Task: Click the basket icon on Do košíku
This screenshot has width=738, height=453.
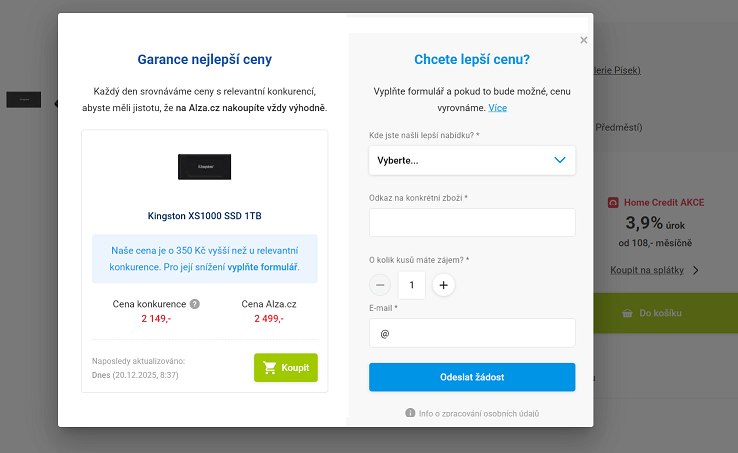Action: [627, 313]
